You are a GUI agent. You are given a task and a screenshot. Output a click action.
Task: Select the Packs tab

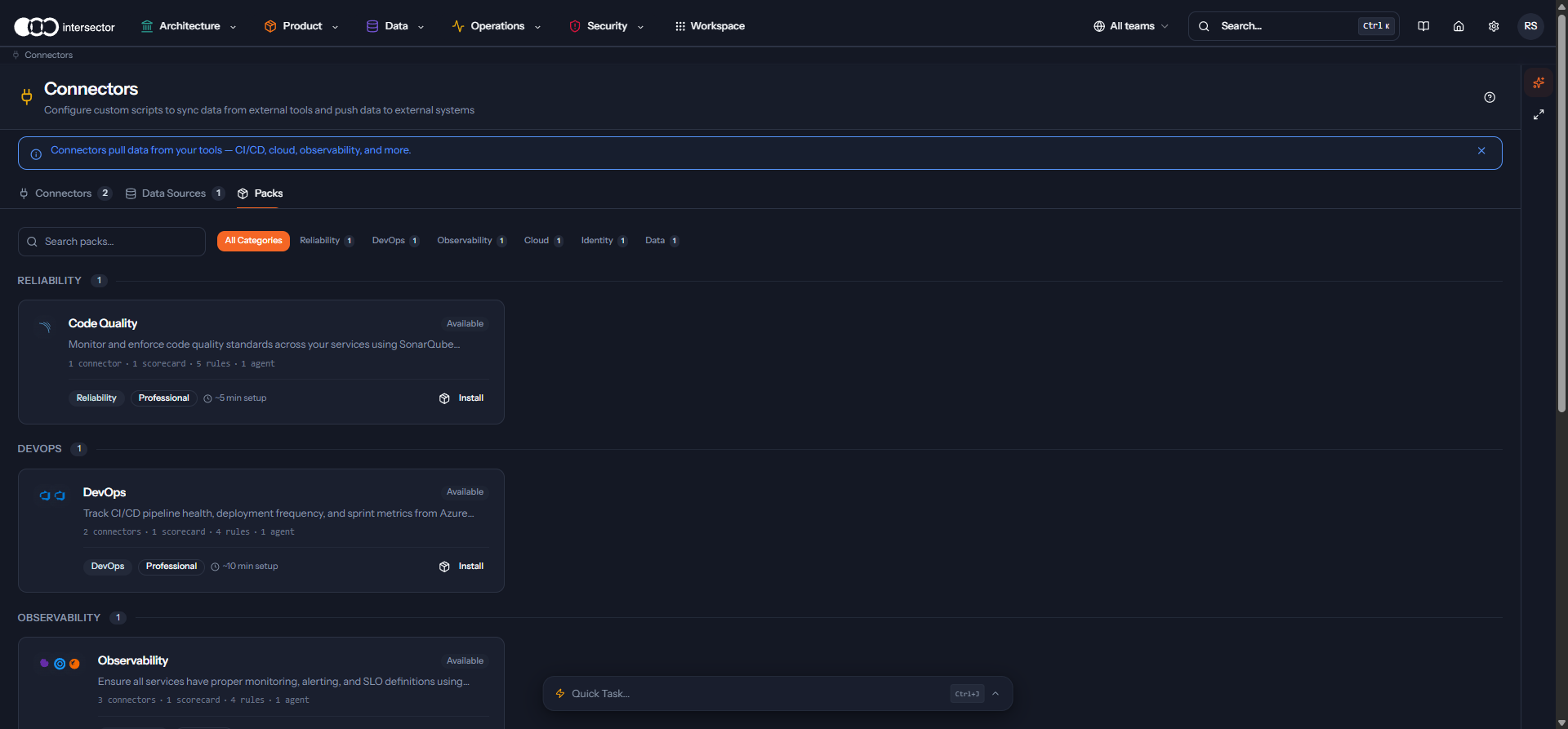pos(260,193)
